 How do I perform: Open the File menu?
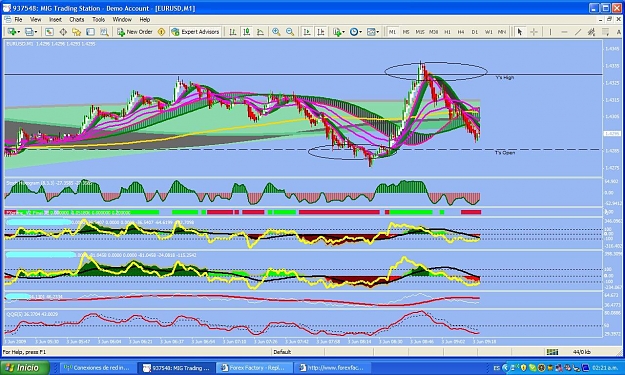point(18,20)
